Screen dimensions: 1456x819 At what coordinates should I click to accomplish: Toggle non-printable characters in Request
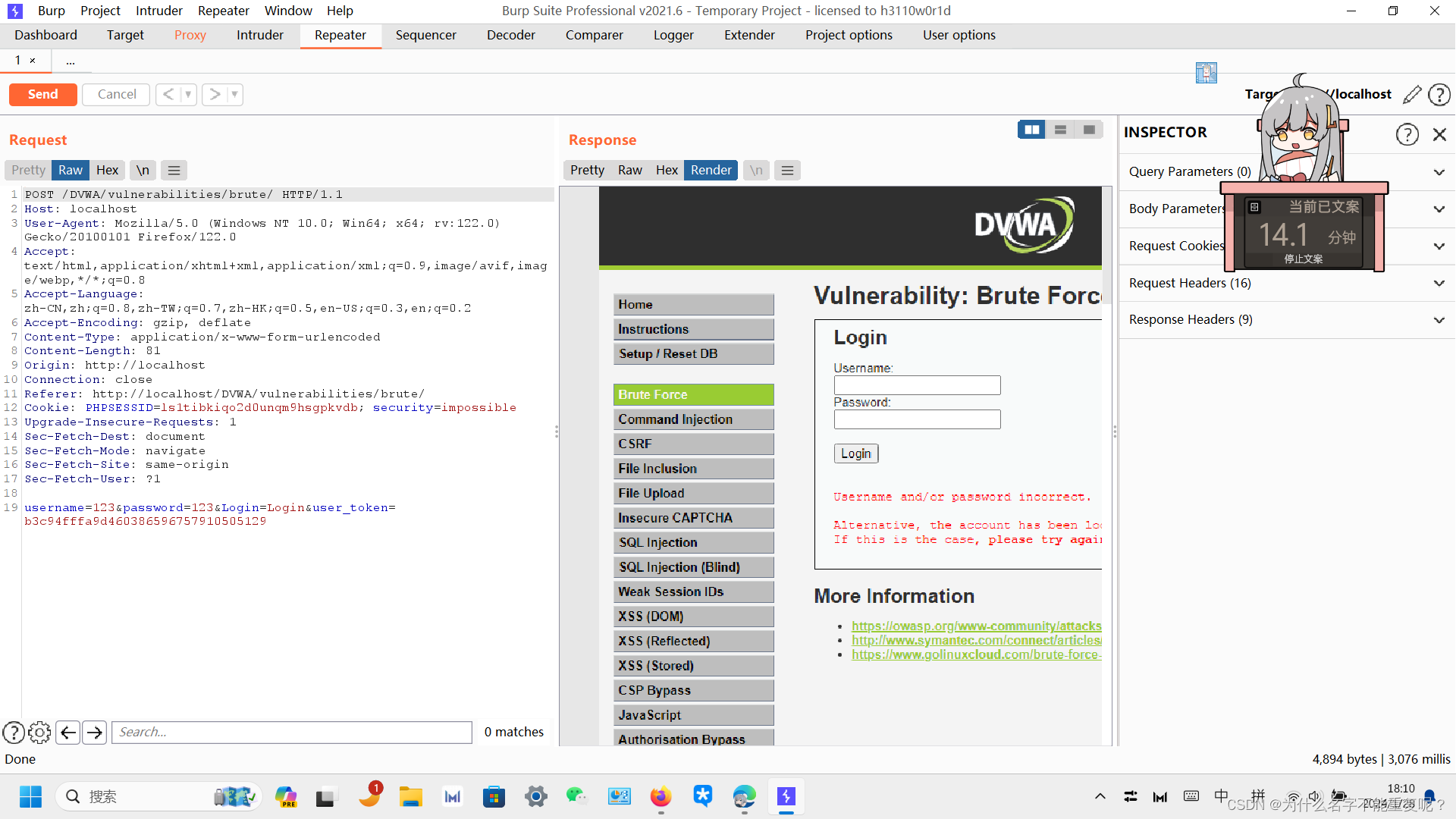pos(143,171)
